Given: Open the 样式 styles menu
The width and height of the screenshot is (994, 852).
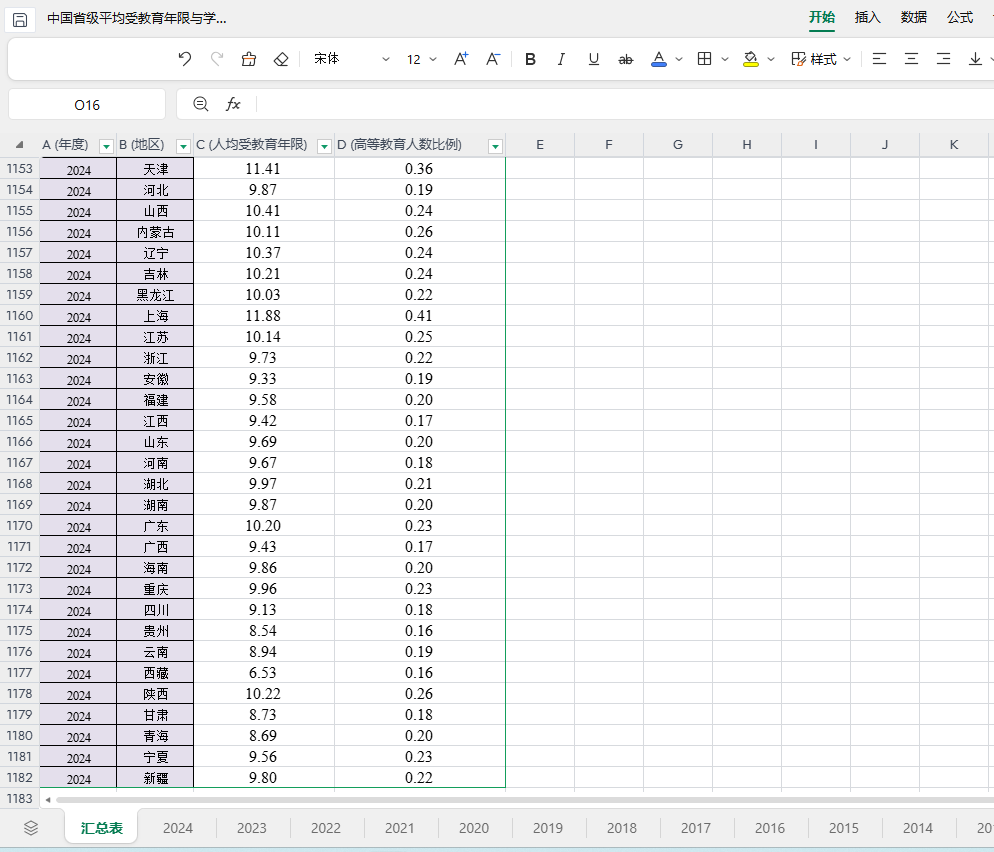Looking at the screenshot, I should (x=821, y=59).
